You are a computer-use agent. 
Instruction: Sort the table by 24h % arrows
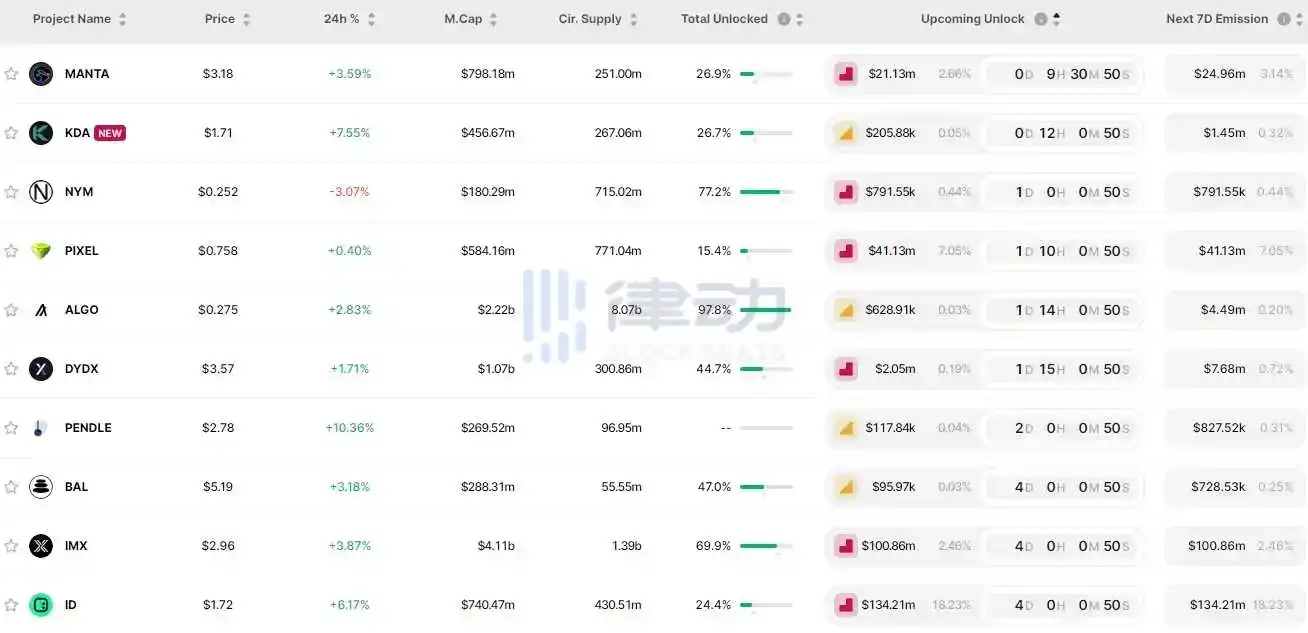click(371, 19)
